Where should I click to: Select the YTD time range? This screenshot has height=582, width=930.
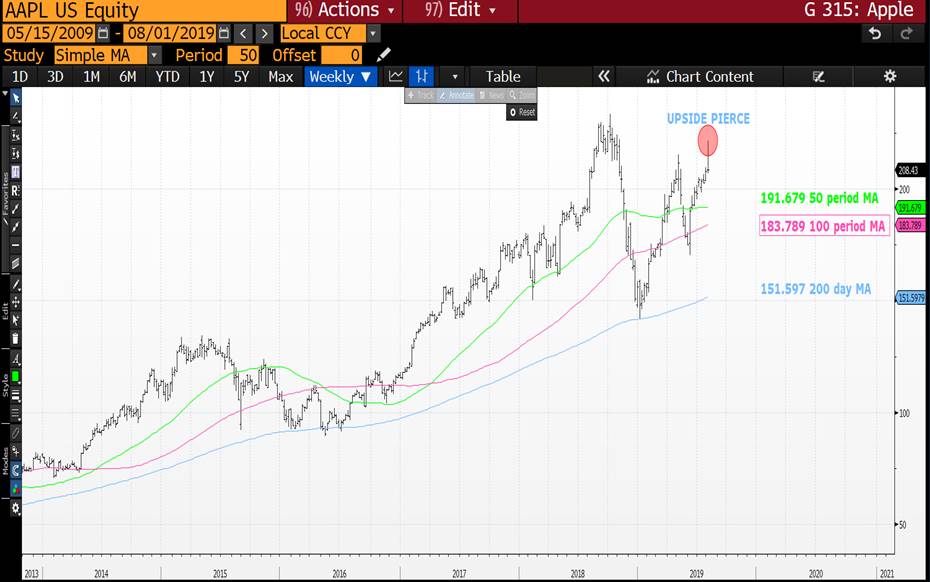point(167,77)
